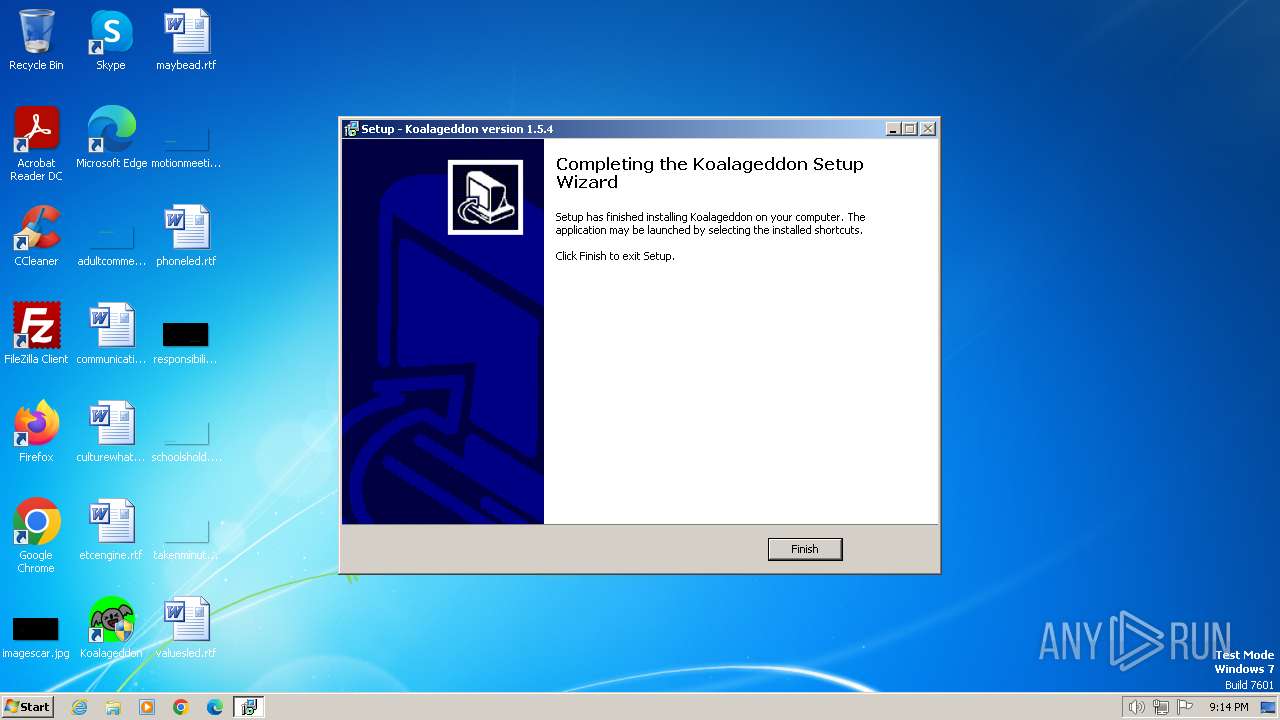Select the culturewhat... document icon
The height and width of the screenshot is (720, 1280).
click(111, 432)
